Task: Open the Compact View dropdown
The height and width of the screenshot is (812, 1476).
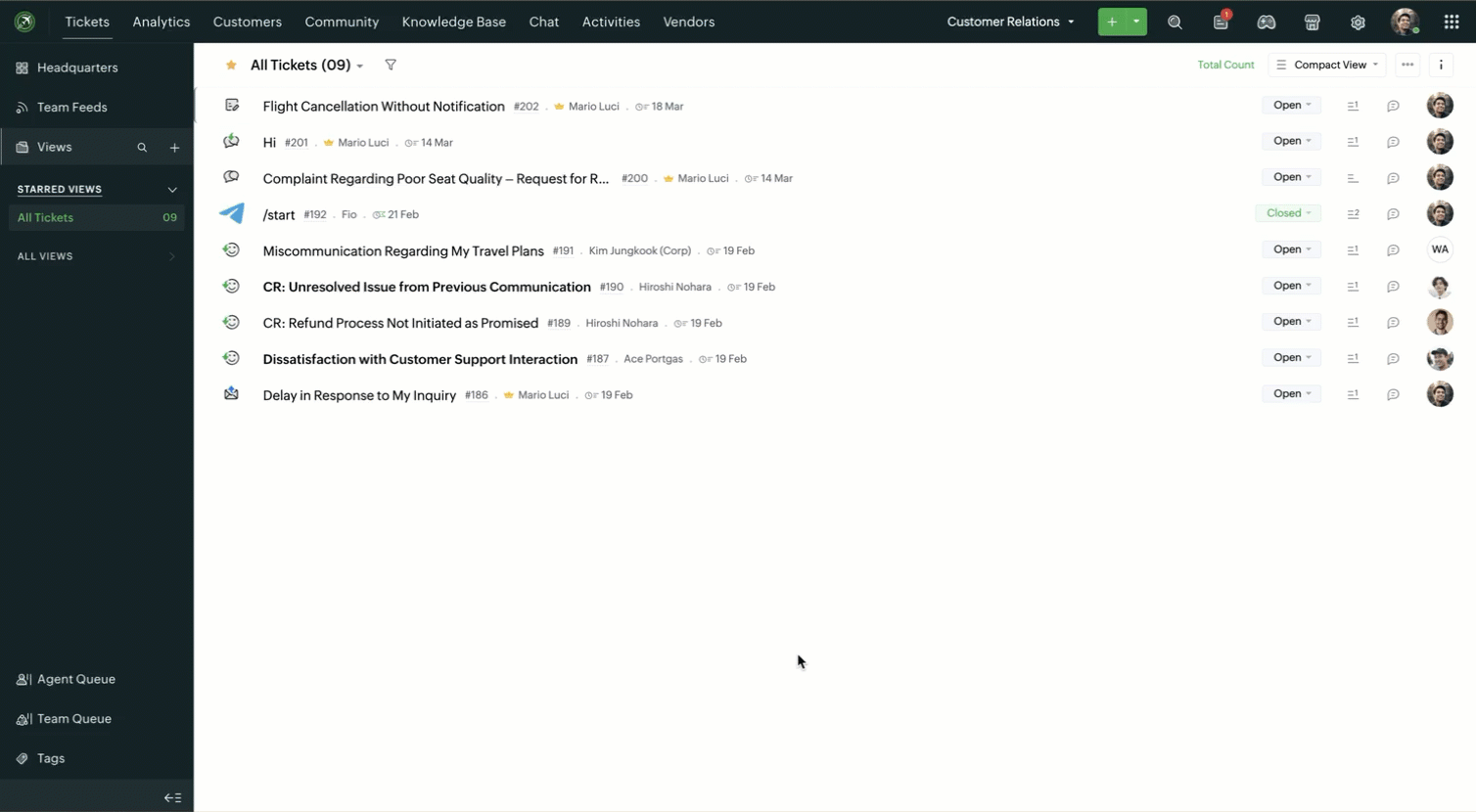Action: click(x=1327, y=65)
